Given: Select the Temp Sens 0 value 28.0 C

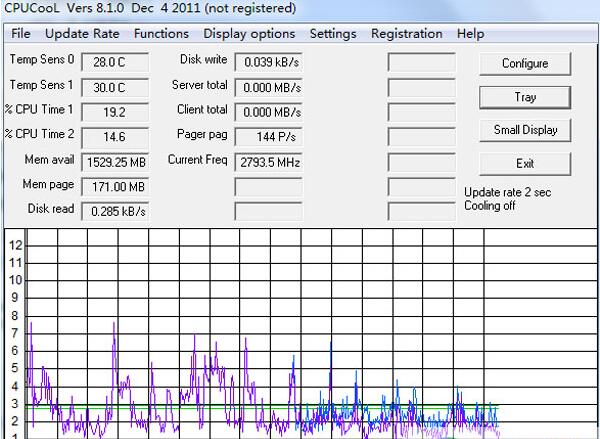Looking at the screenshot, I should [115, 62].
